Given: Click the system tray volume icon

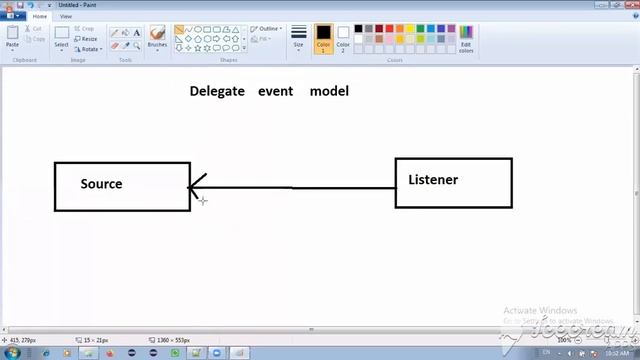Looking at the screenshot, I should click(x=570, y=353).
